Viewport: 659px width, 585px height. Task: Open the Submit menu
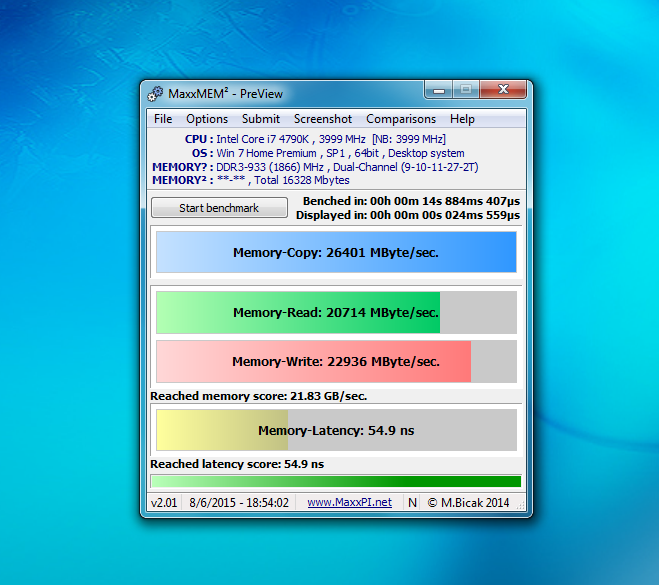pos(261,119)
